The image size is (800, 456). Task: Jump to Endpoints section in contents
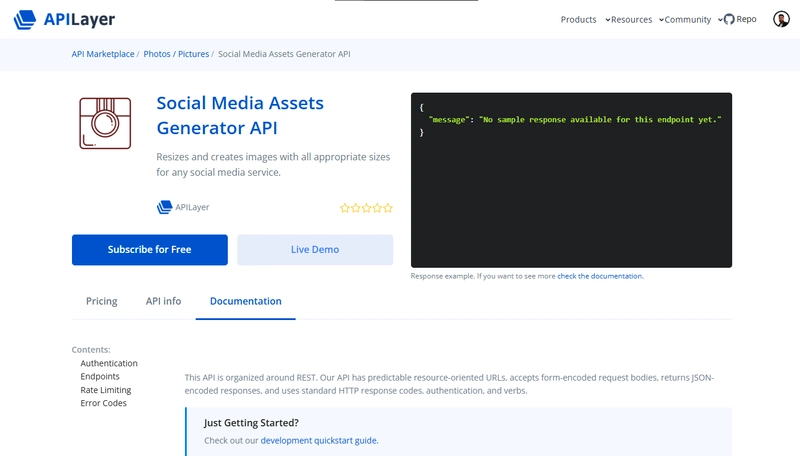[99, 376]
